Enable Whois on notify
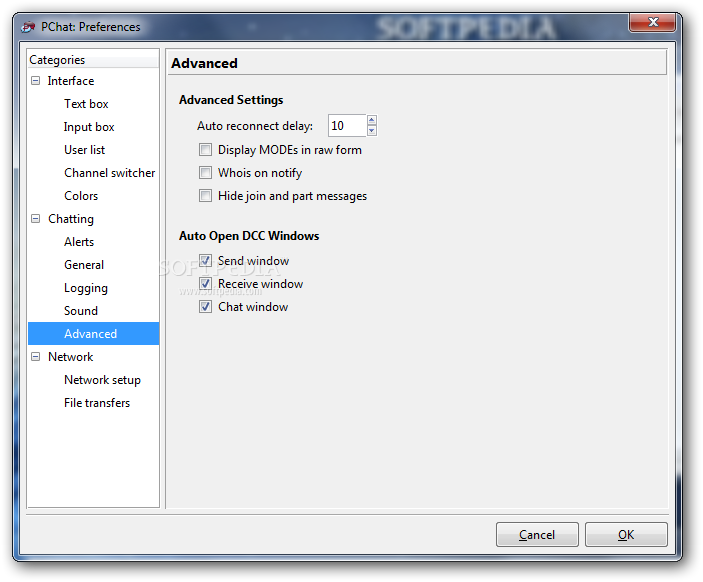 coord(205,173)
